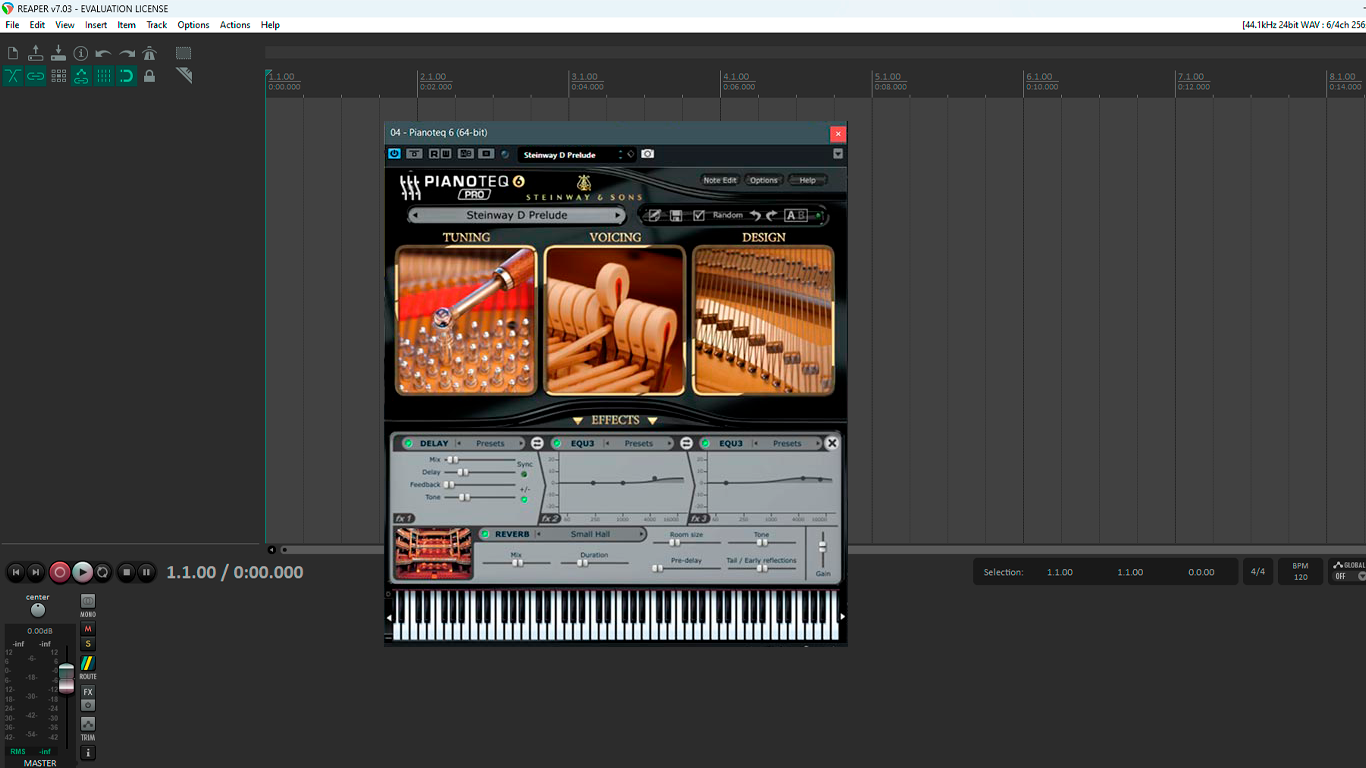Bypass Pianoteq plugin with power button

click(394, 154)
